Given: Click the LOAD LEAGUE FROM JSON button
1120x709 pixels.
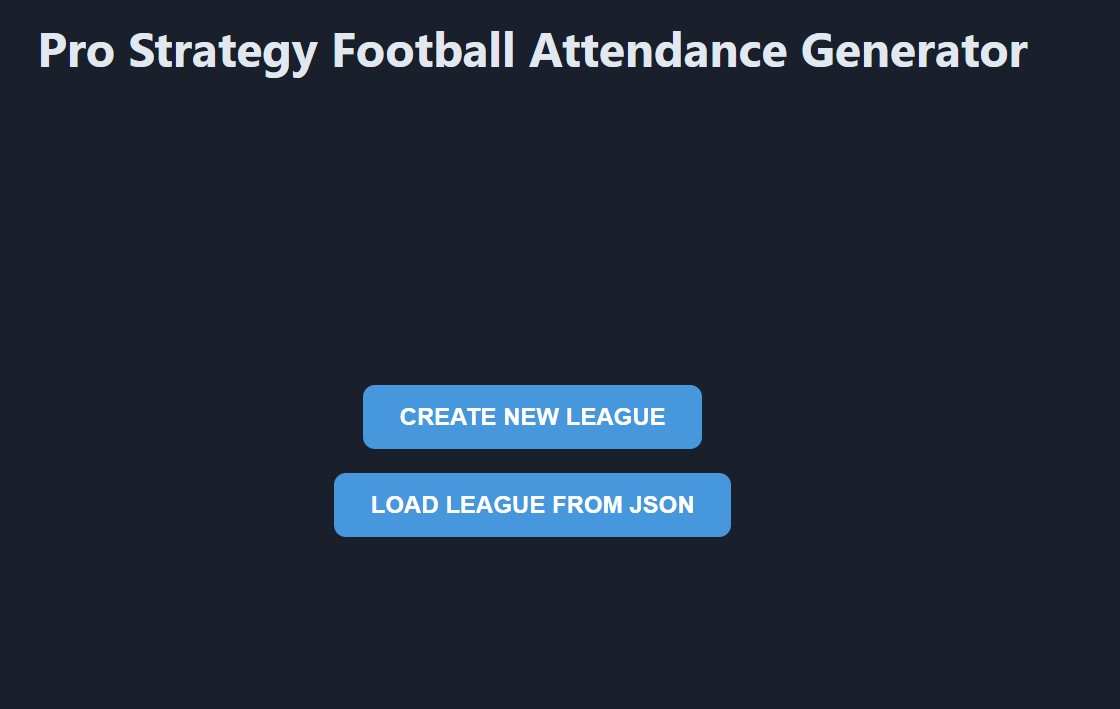Looking at the screenshot, I should point(532,505).
